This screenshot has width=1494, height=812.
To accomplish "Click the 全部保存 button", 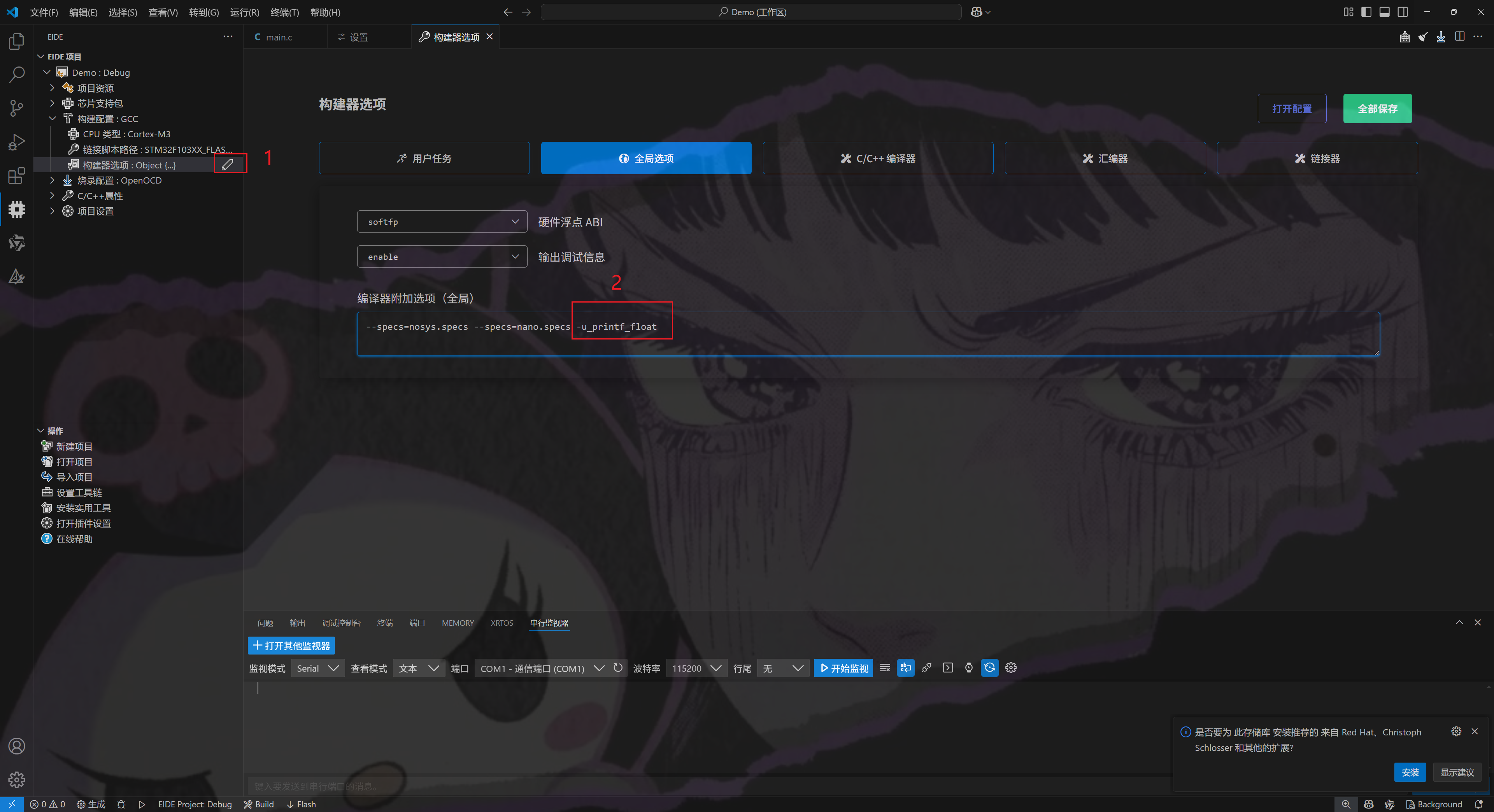I will click(1377, 108).
